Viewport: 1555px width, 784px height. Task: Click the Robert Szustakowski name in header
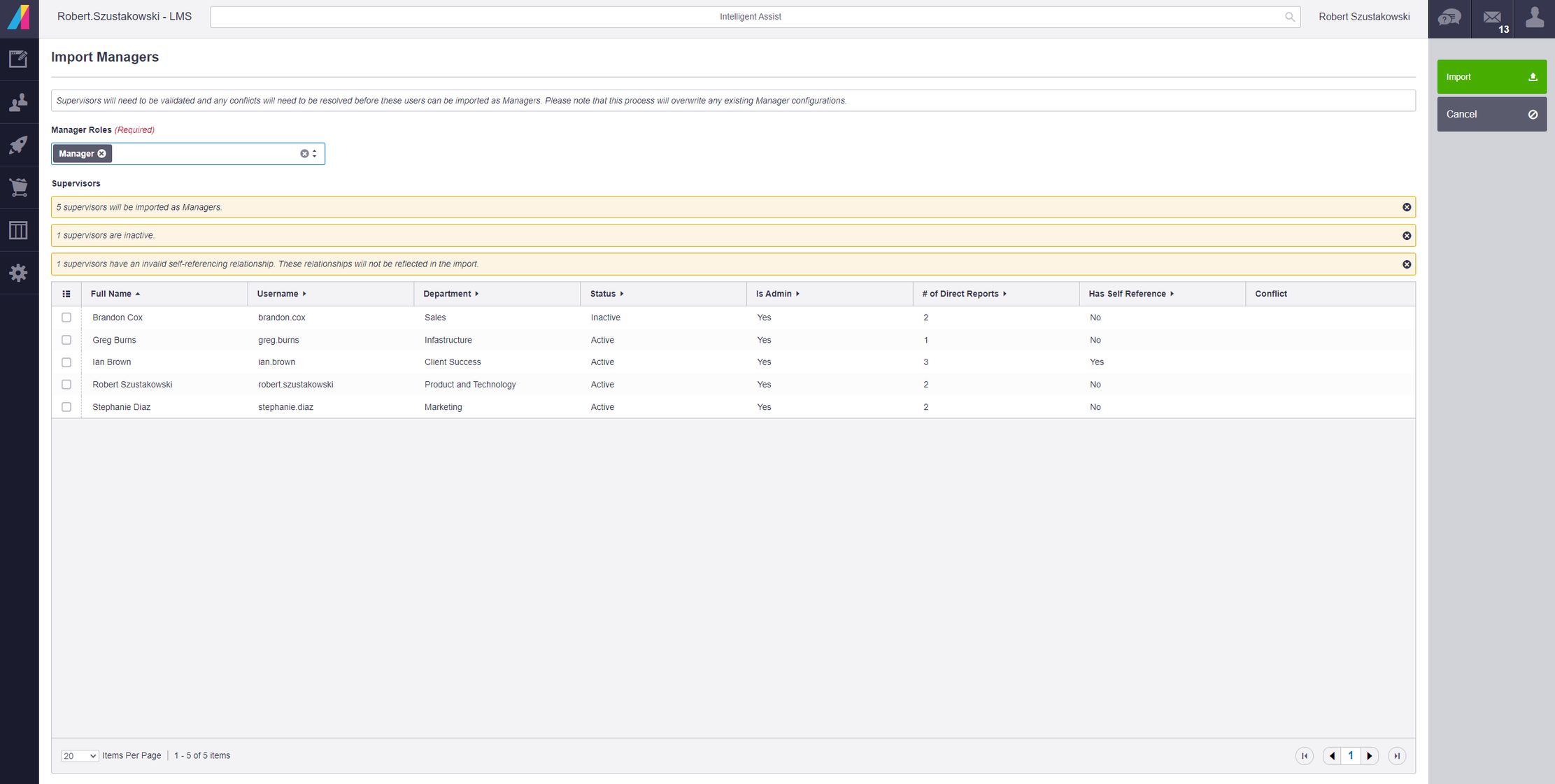pos(1364,17)
